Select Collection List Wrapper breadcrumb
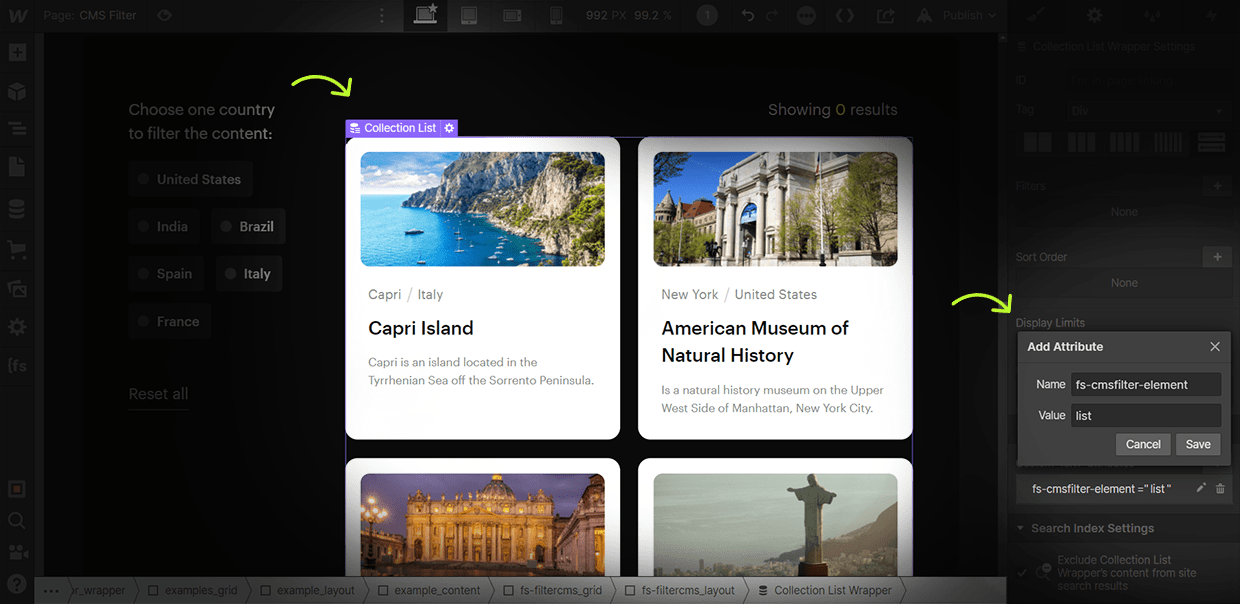The width and height of the screenshot is (1240, 604). click(825, 590)
